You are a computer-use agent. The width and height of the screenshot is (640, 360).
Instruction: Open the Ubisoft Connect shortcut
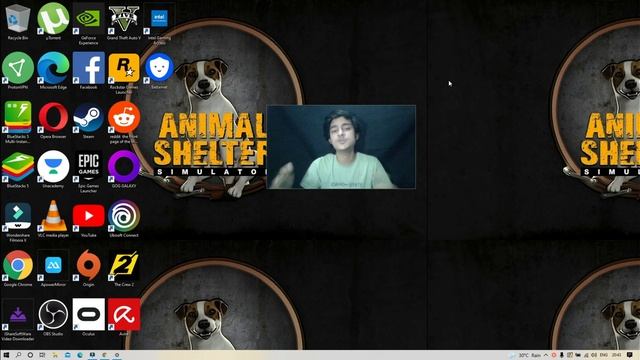[124, 219]
